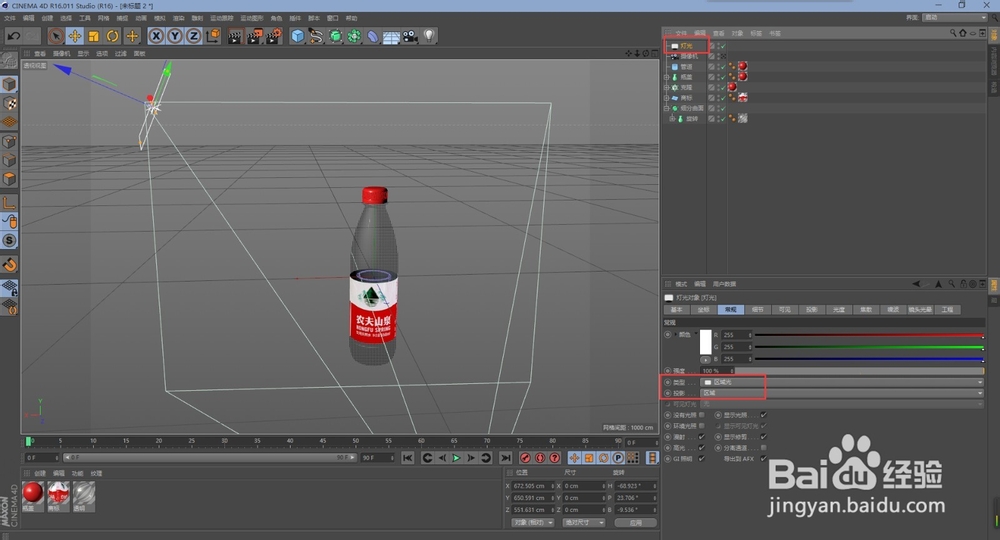Select the Move tool in the toolbar
This screenshot has width=1000, height=540.
click(74, 36)
